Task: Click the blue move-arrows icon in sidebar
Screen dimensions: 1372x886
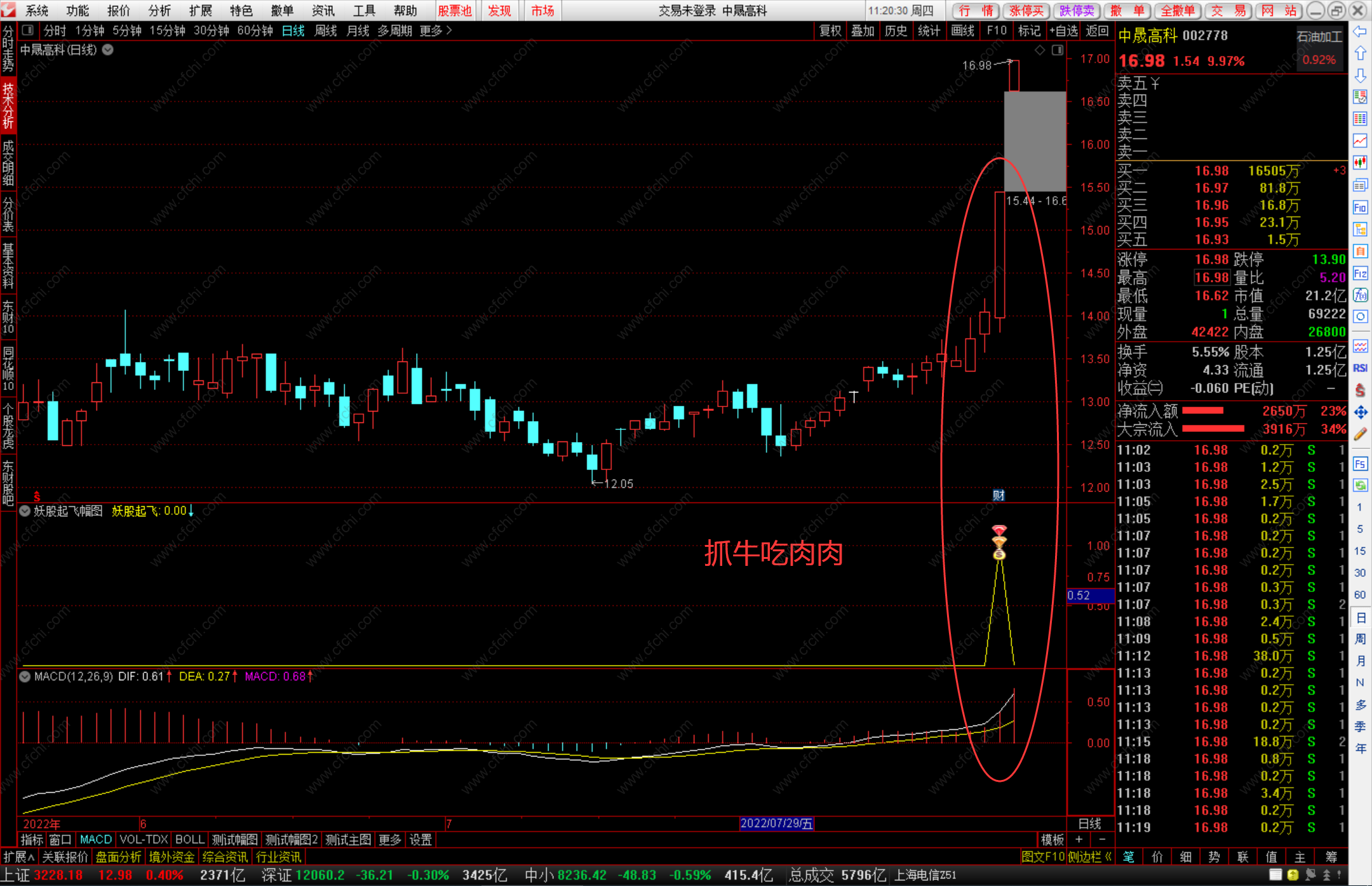Action: 1360,413
